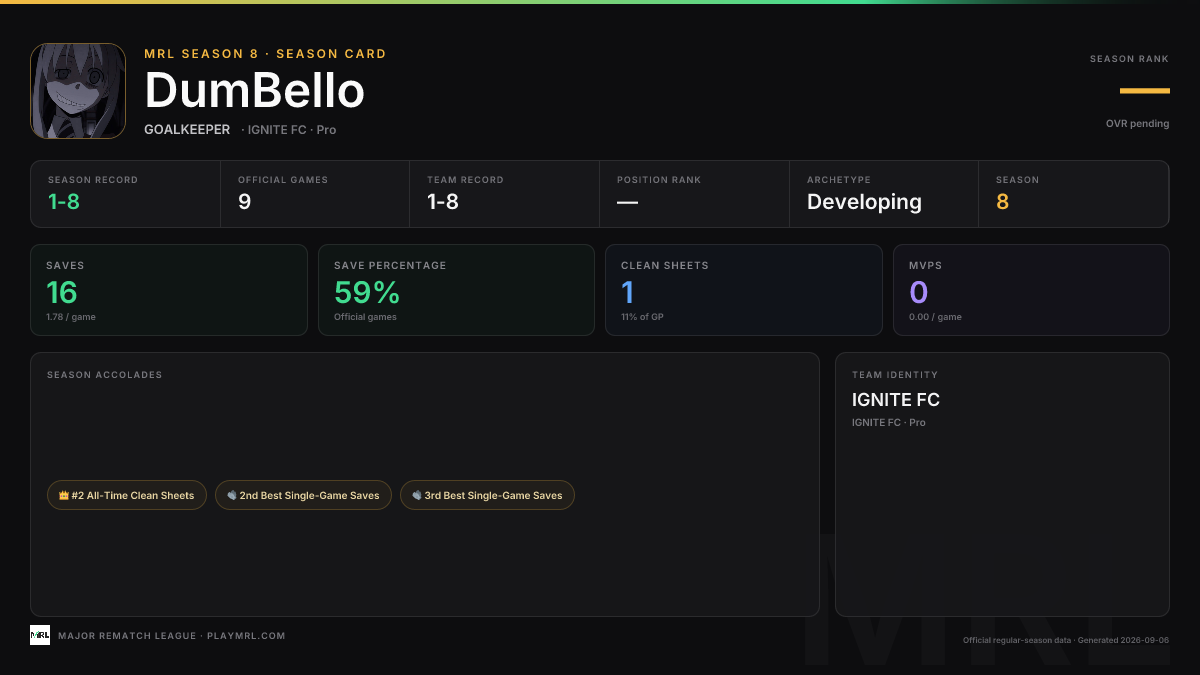Click the Team Identity heading
Image resolution: width=1200 pixels, height=675 pixels.
point(895,375)
